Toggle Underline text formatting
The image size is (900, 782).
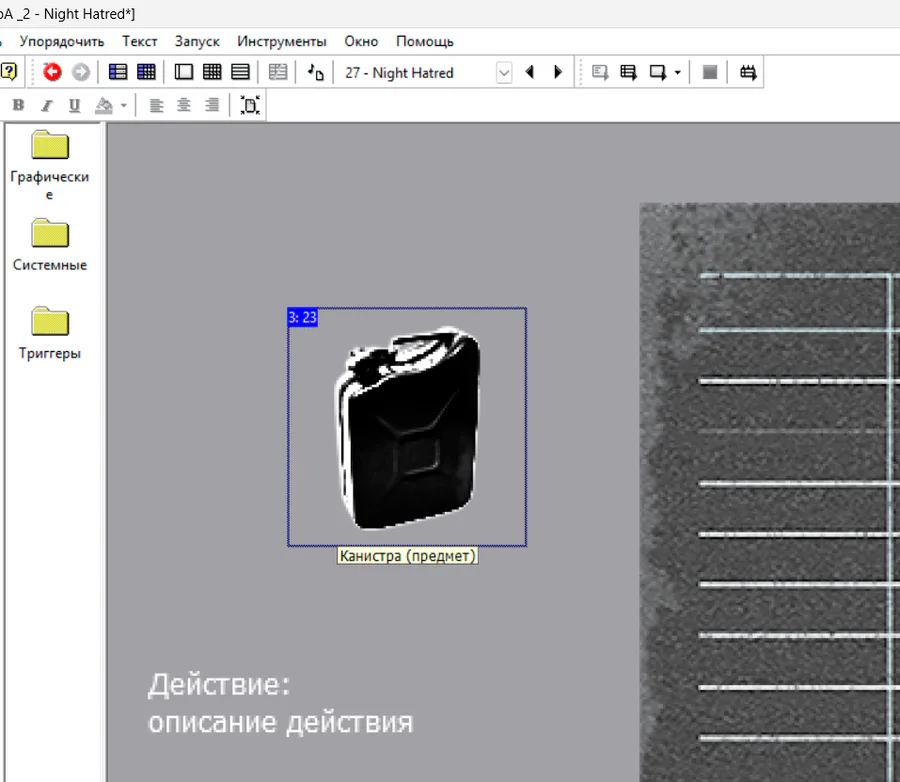(75, 105)
